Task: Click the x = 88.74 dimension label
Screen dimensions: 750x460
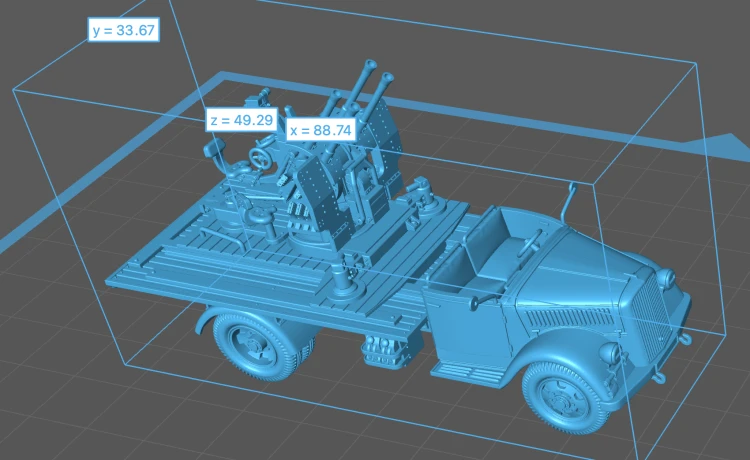Action: (x=321, y=130)
